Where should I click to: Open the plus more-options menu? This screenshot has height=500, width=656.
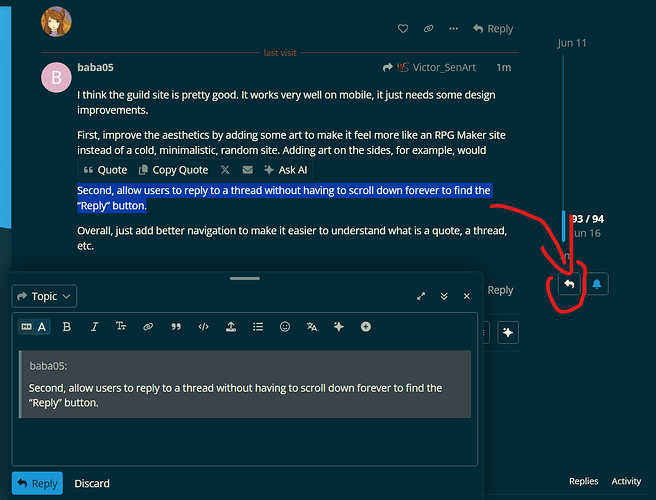pyautogui.click(x=366, y=327)
